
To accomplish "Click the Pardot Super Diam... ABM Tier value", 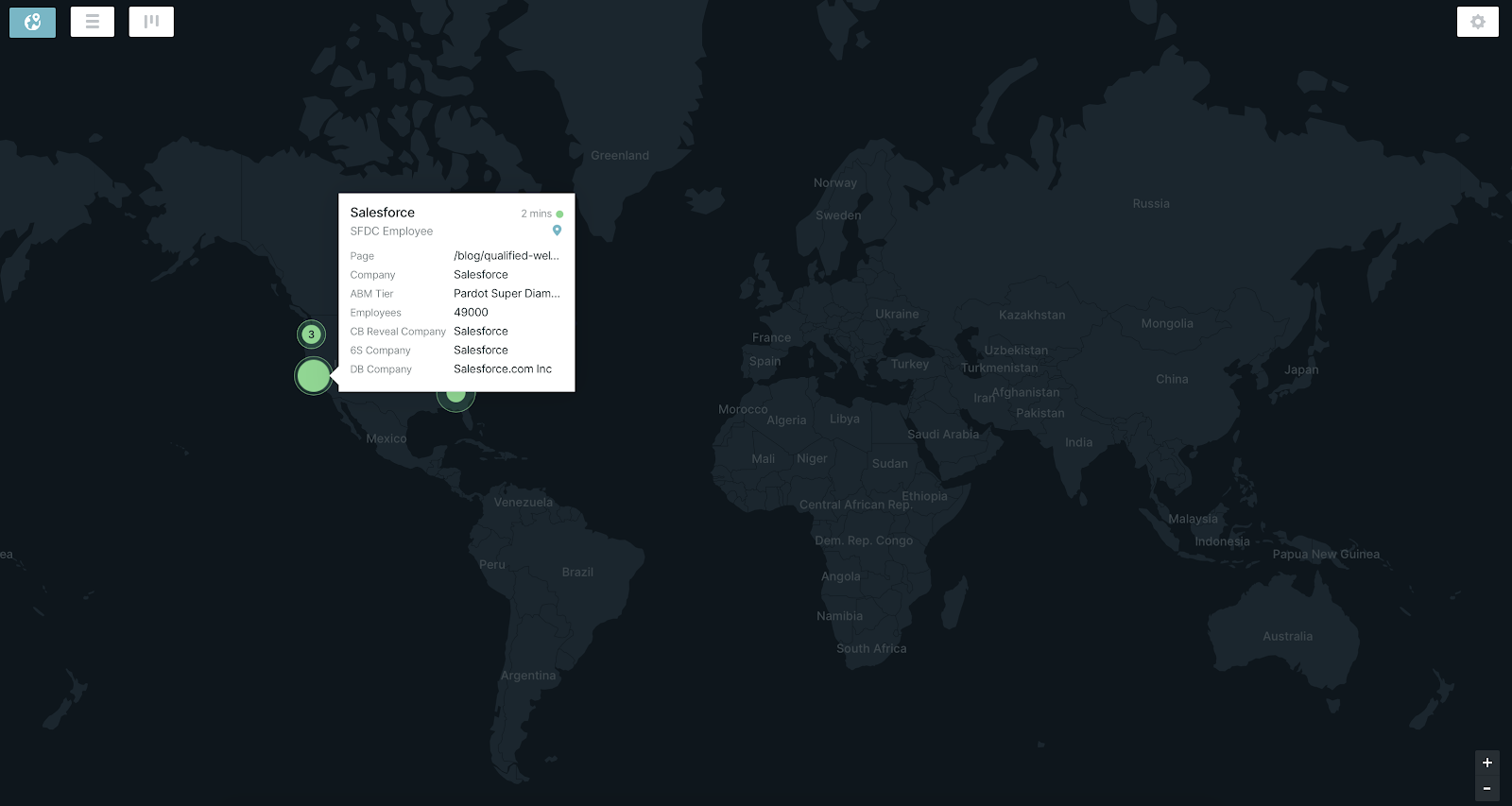I will point(507,294).
